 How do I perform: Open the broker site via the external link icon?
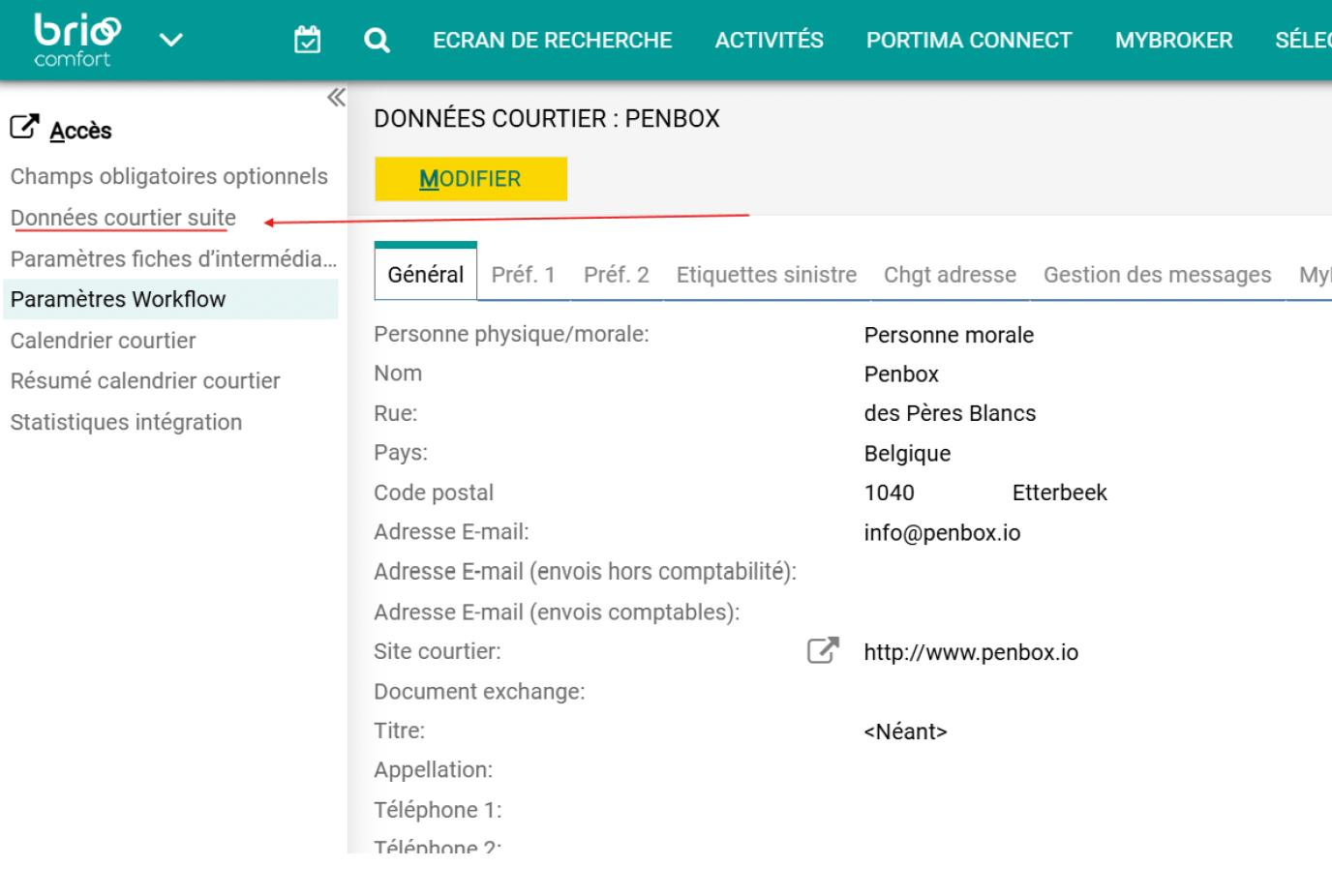click(823, 650)
